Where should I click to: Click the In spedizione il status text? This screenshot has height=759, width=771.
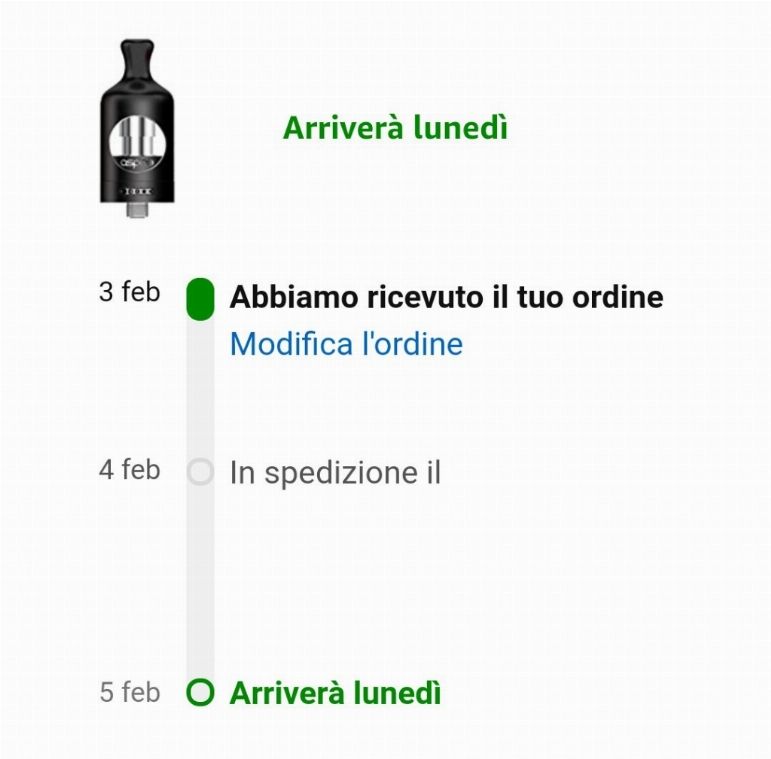(x=335, y=472)
